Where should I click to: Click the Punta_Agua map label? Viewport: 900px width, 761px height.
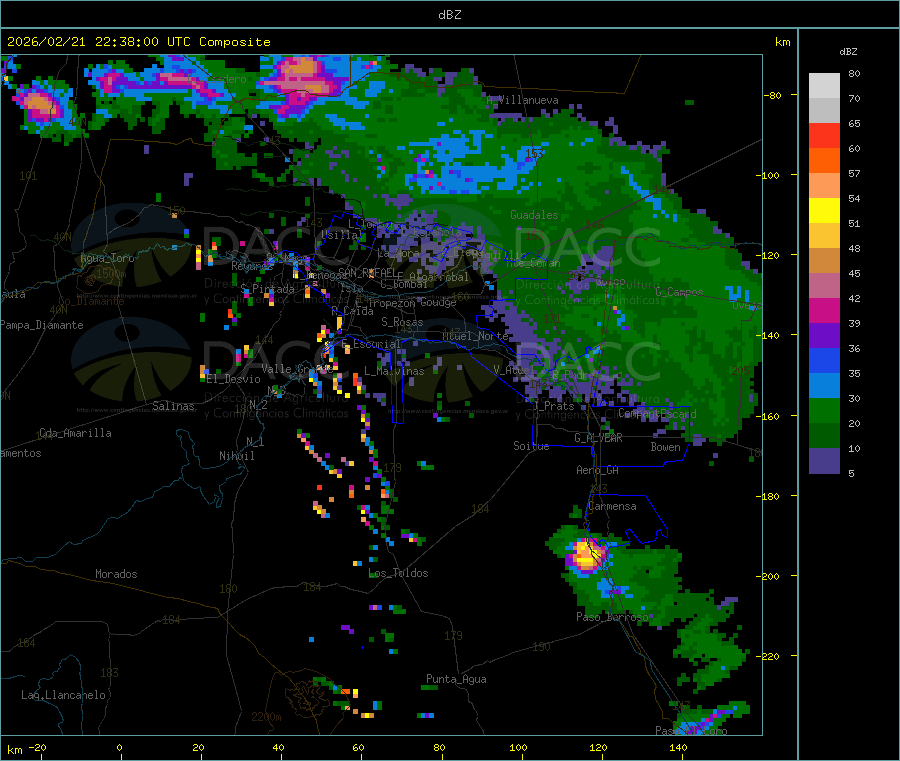click(456, 679)
